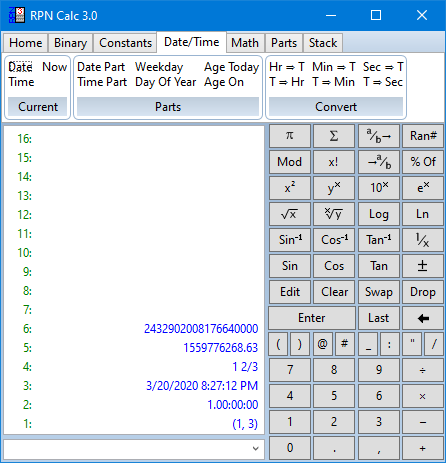Click the % Of button

(x=423, y=162)
